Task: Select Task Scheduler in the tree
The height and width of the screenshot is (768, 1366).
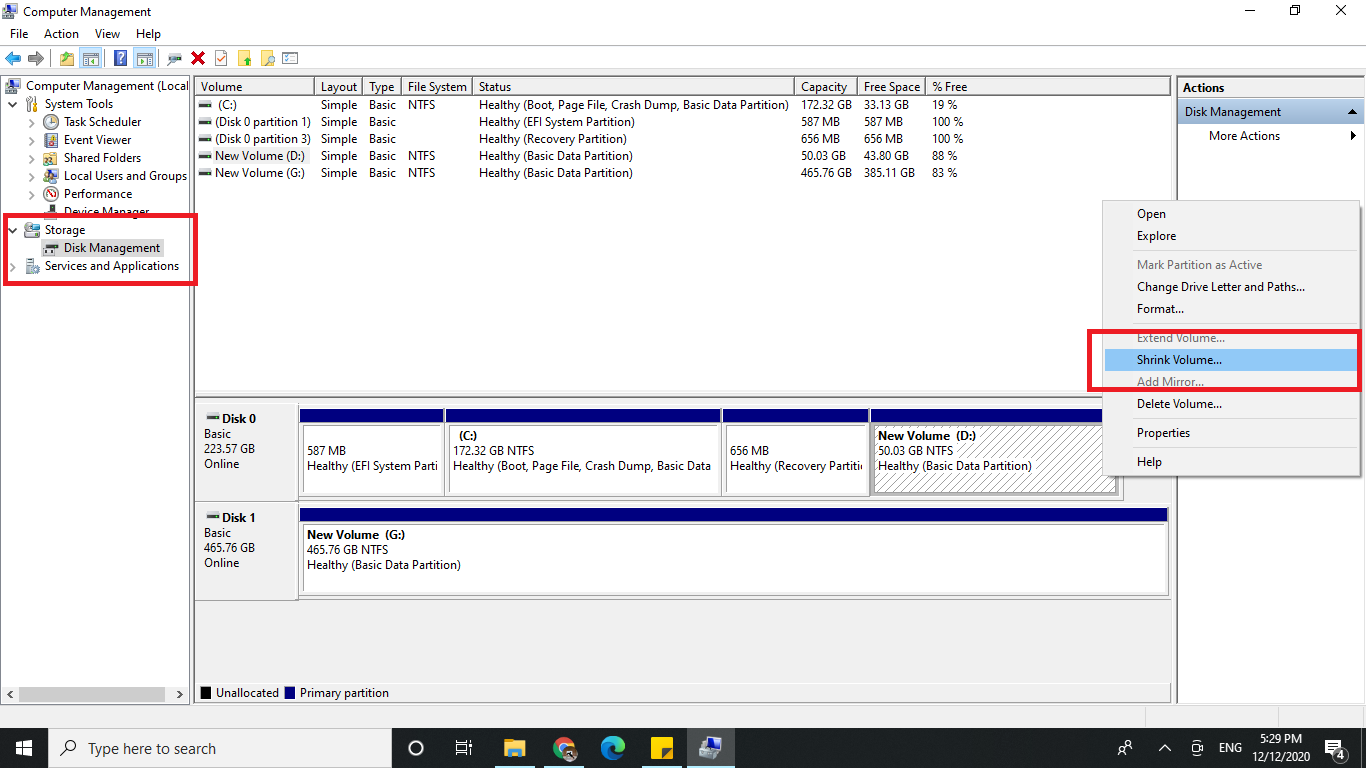Action: [x=102, y=122]
